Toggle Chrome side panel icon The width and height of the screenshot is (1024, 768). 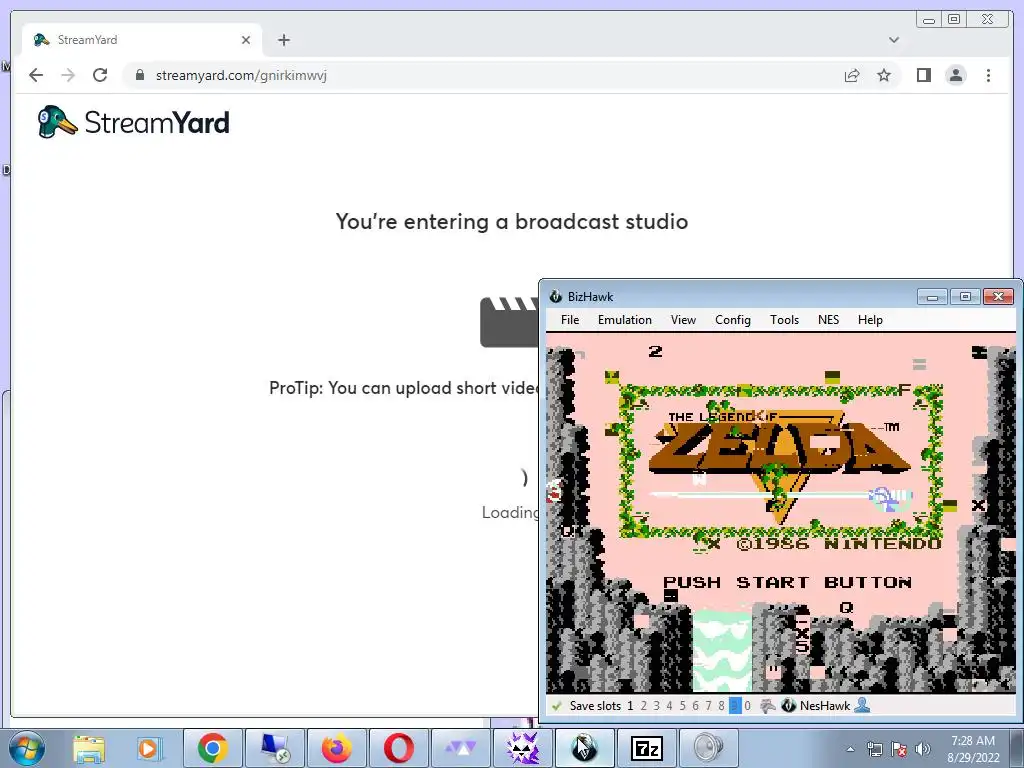click(x=923, y=75)
